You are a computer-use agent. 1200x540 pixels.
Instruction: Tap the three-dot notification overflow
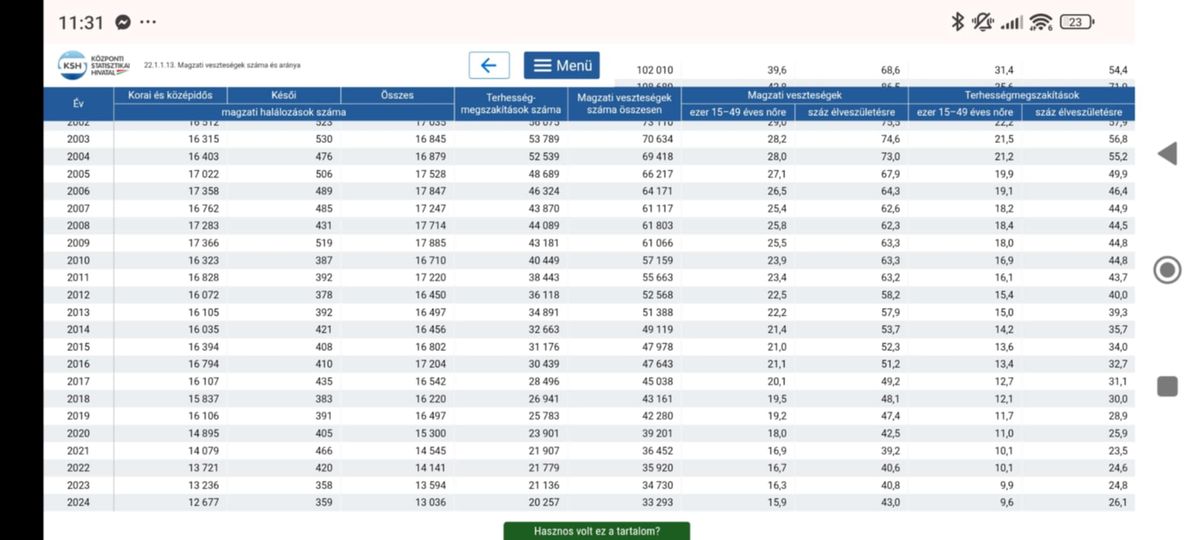148,22
